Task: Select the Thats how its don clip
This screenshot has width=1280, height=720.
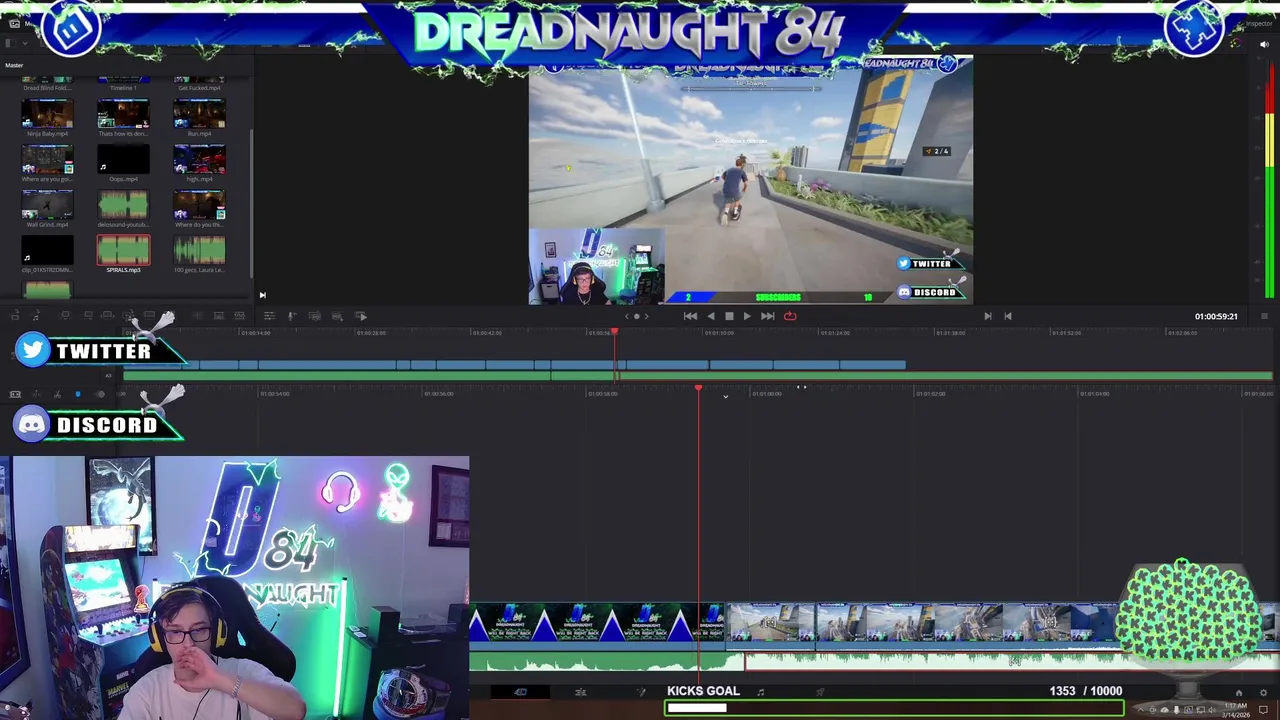Action: pos(123,113)
